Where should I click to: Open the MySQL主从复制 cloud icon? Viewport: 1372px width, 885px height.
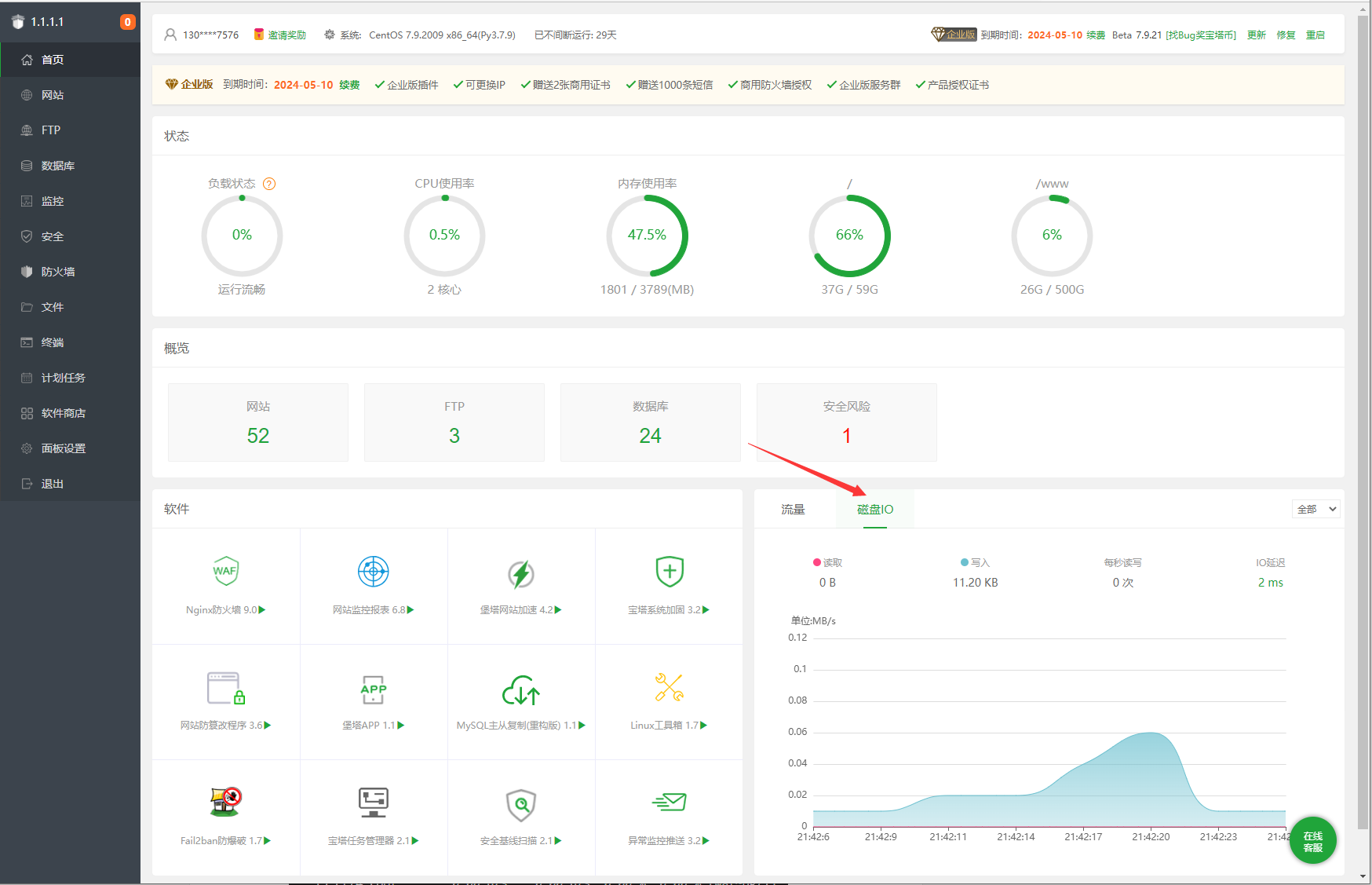click(520, 689)
